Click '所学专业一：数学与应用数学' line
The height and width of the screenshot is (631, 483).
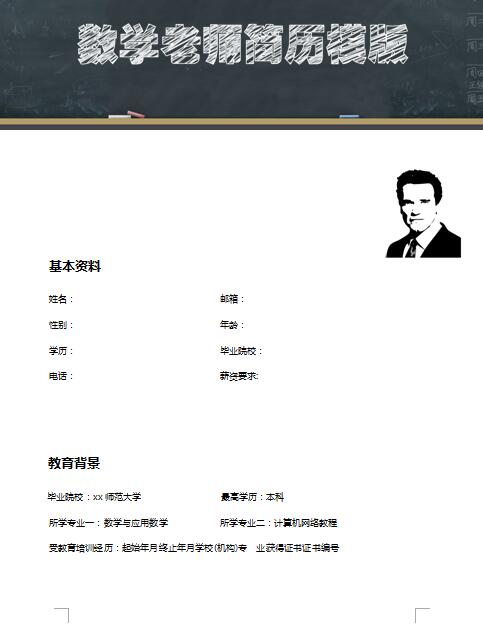(x=108, y=523)
